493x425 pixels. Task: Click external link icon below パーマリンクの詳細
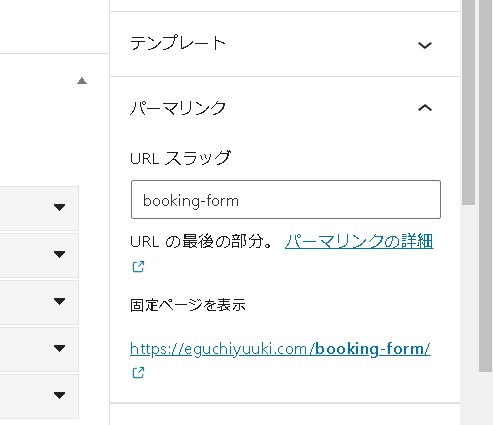coord(138,267)
